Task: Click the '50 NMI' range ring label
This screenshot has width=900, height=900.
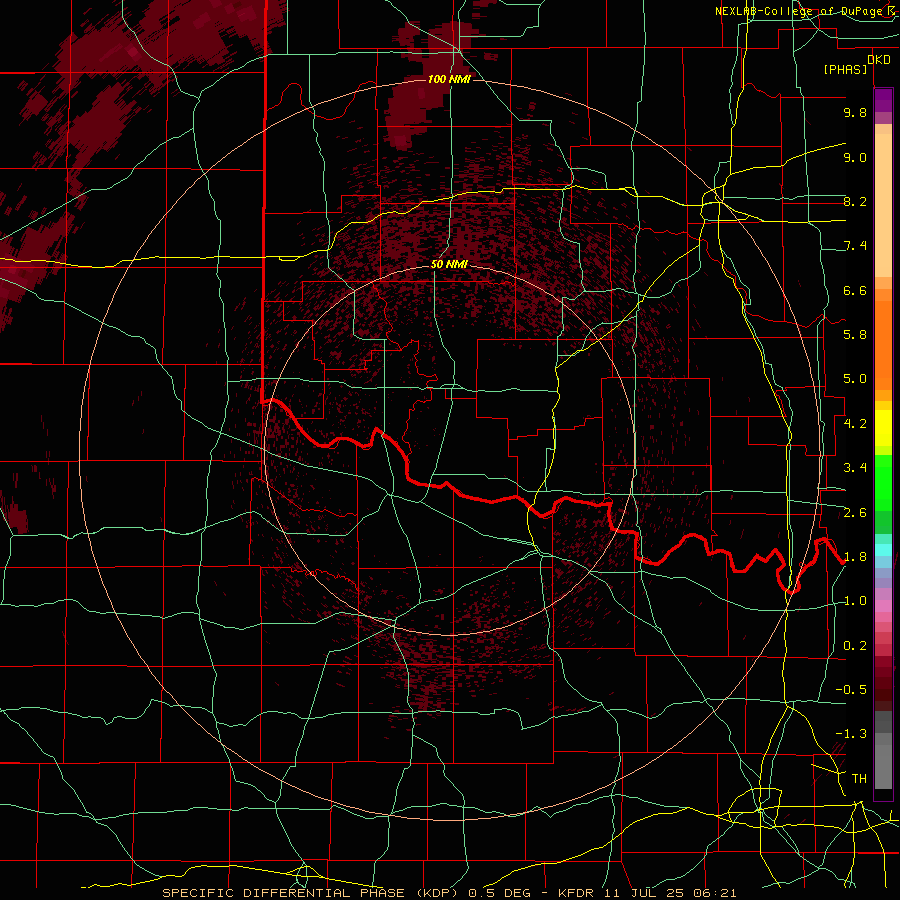Action: pos(449,264)
